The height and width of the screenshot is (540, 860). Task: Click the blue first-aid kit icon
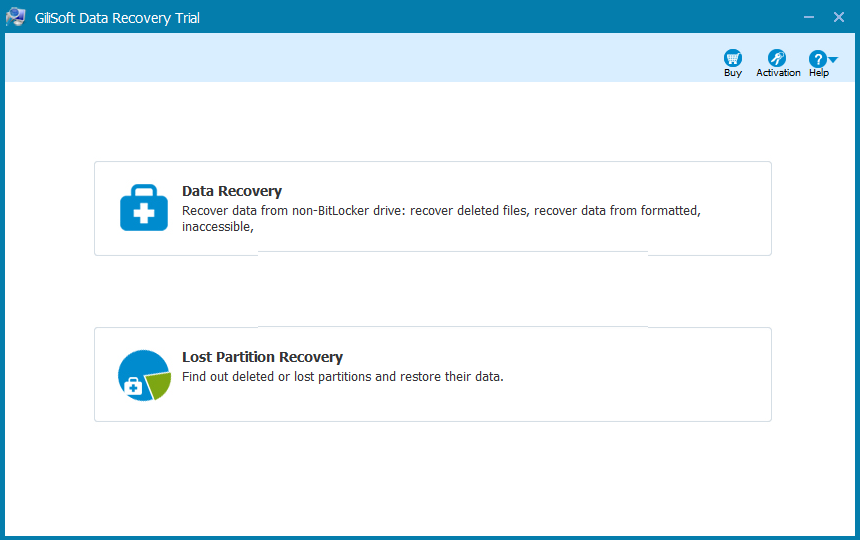(144, 208)
